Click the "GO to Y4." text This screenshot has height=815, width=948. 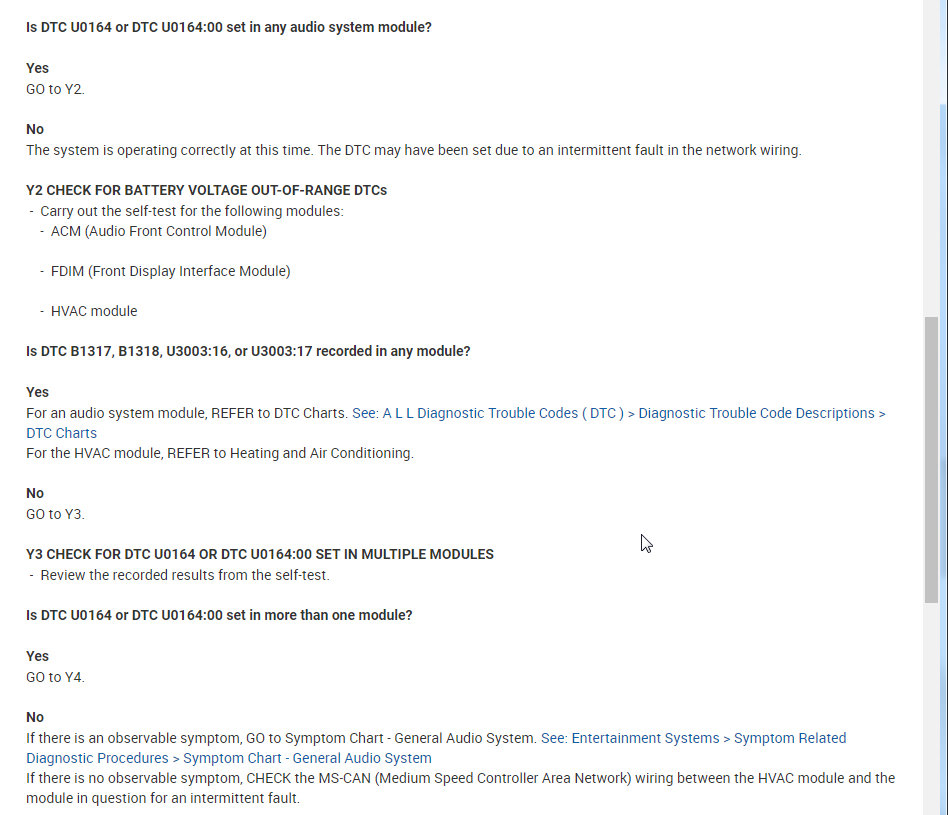(55, 677)
